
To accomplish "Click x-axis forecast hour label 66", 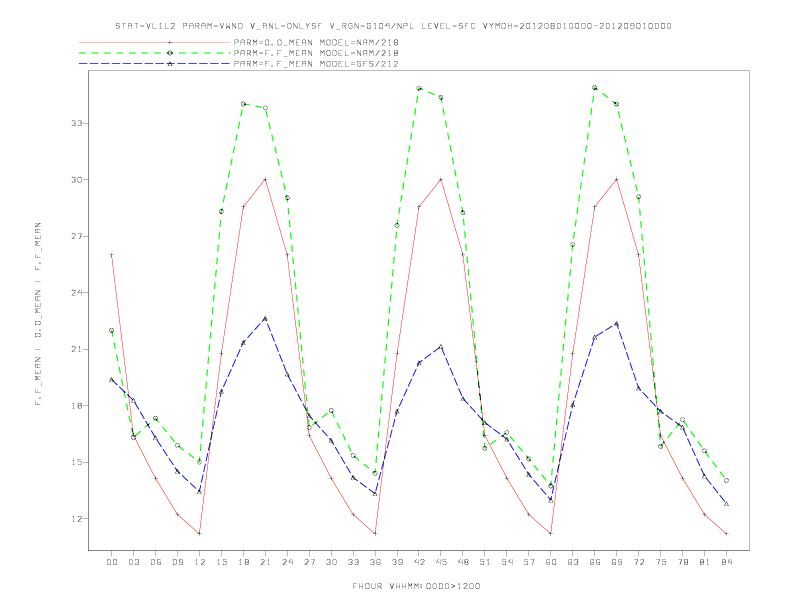I will coord(595,562).
